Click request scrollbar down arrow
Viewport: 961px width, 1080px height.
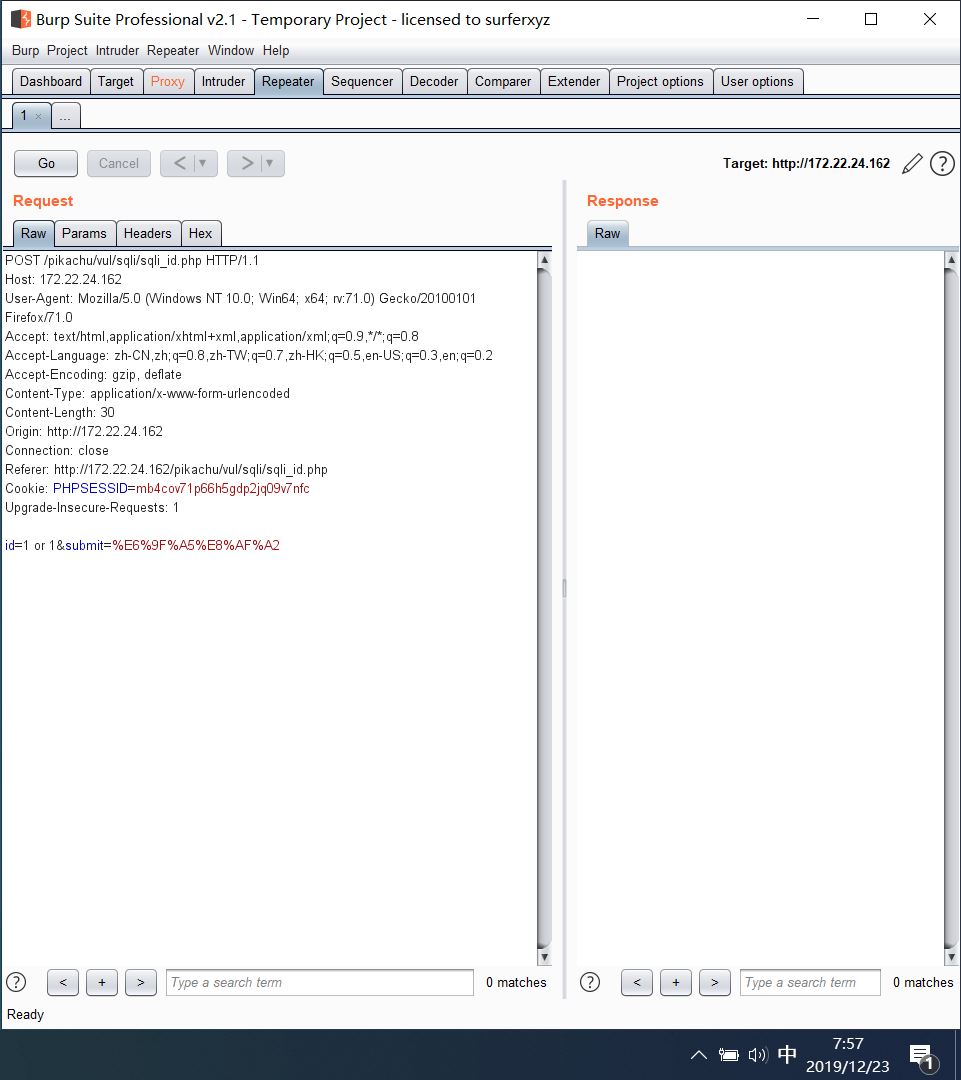[544, 957]
